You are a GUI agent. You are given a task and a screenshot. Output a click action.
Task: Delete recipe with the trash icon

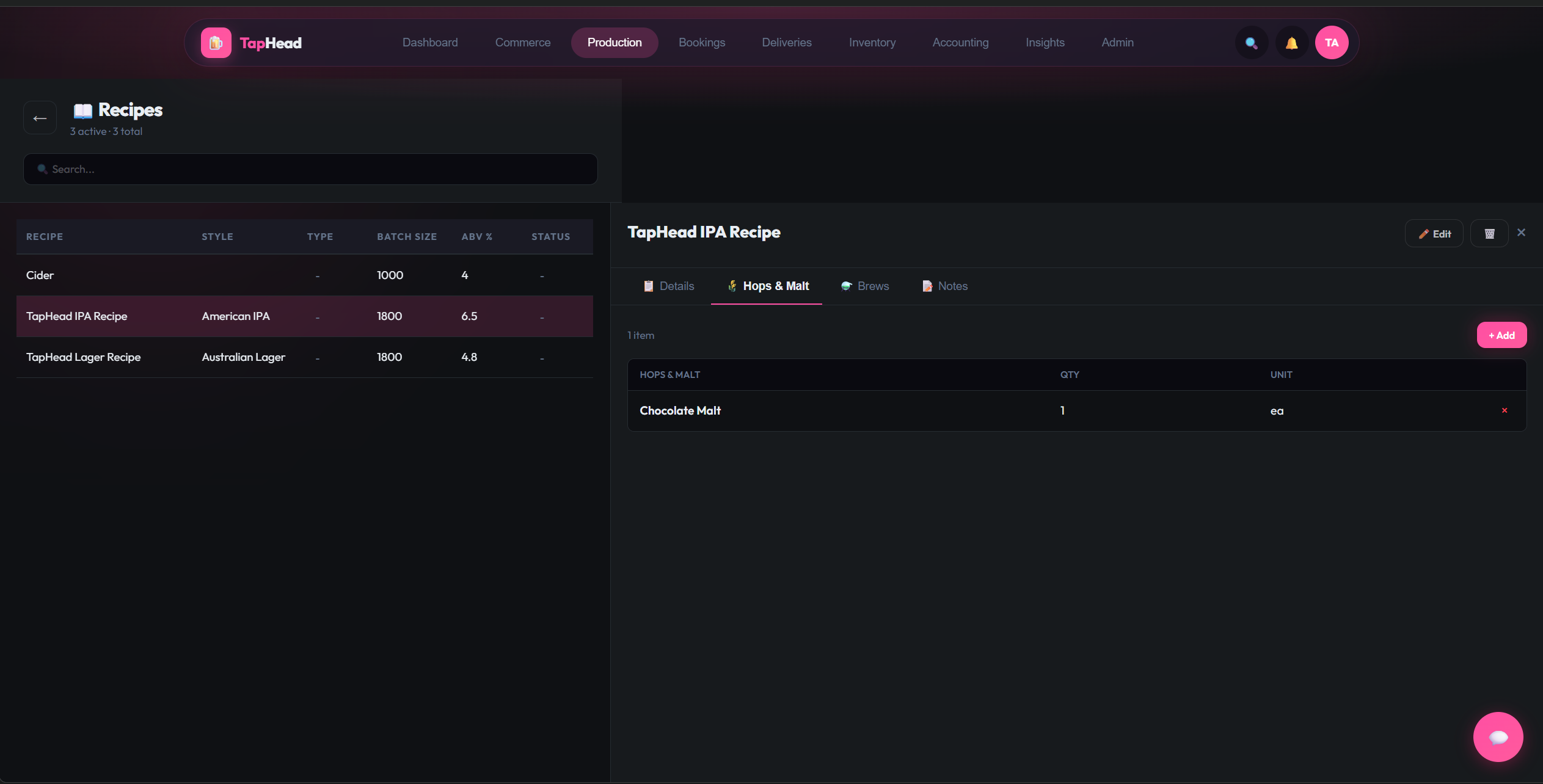pyautogui.click(x=1489, y=234)
